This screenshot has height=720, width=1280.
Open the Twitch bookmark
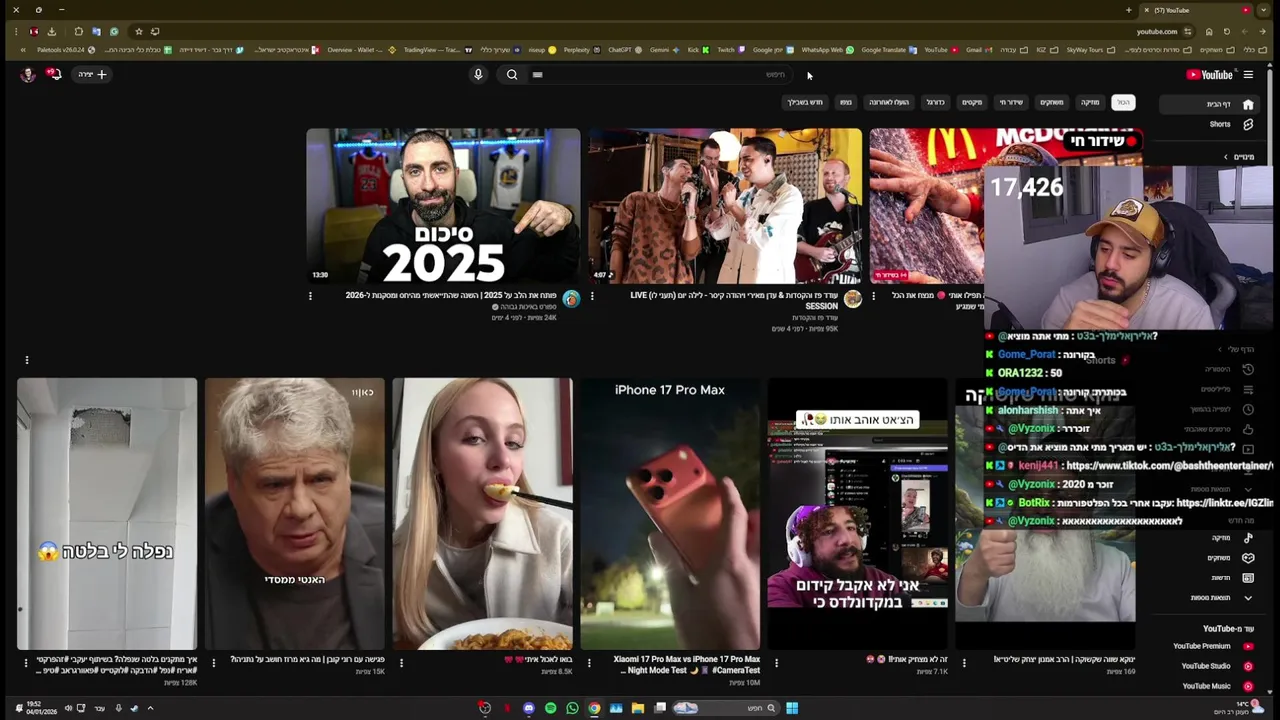pyautogui.click(x=731, y=50)
